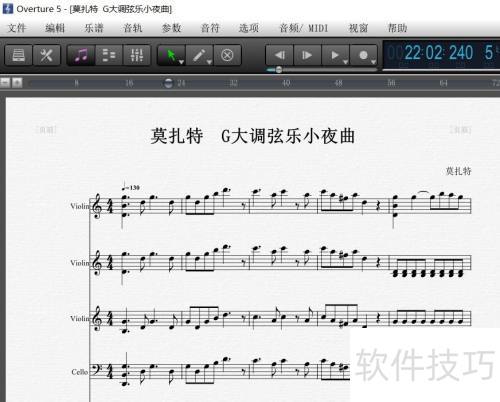Click the time counter display 22:02:240

click(x=439, y=53)
